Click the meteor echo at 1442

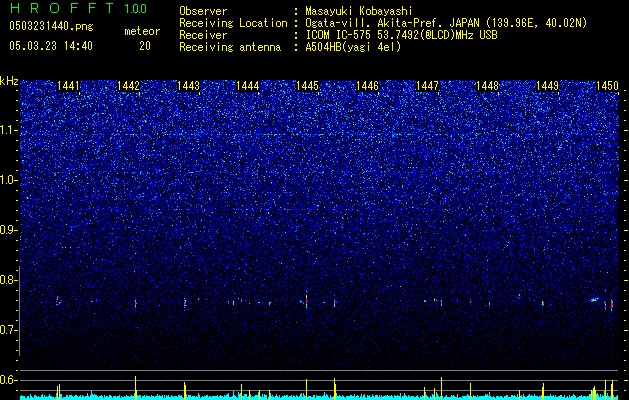pyautogui.click(x=136, y=303)
